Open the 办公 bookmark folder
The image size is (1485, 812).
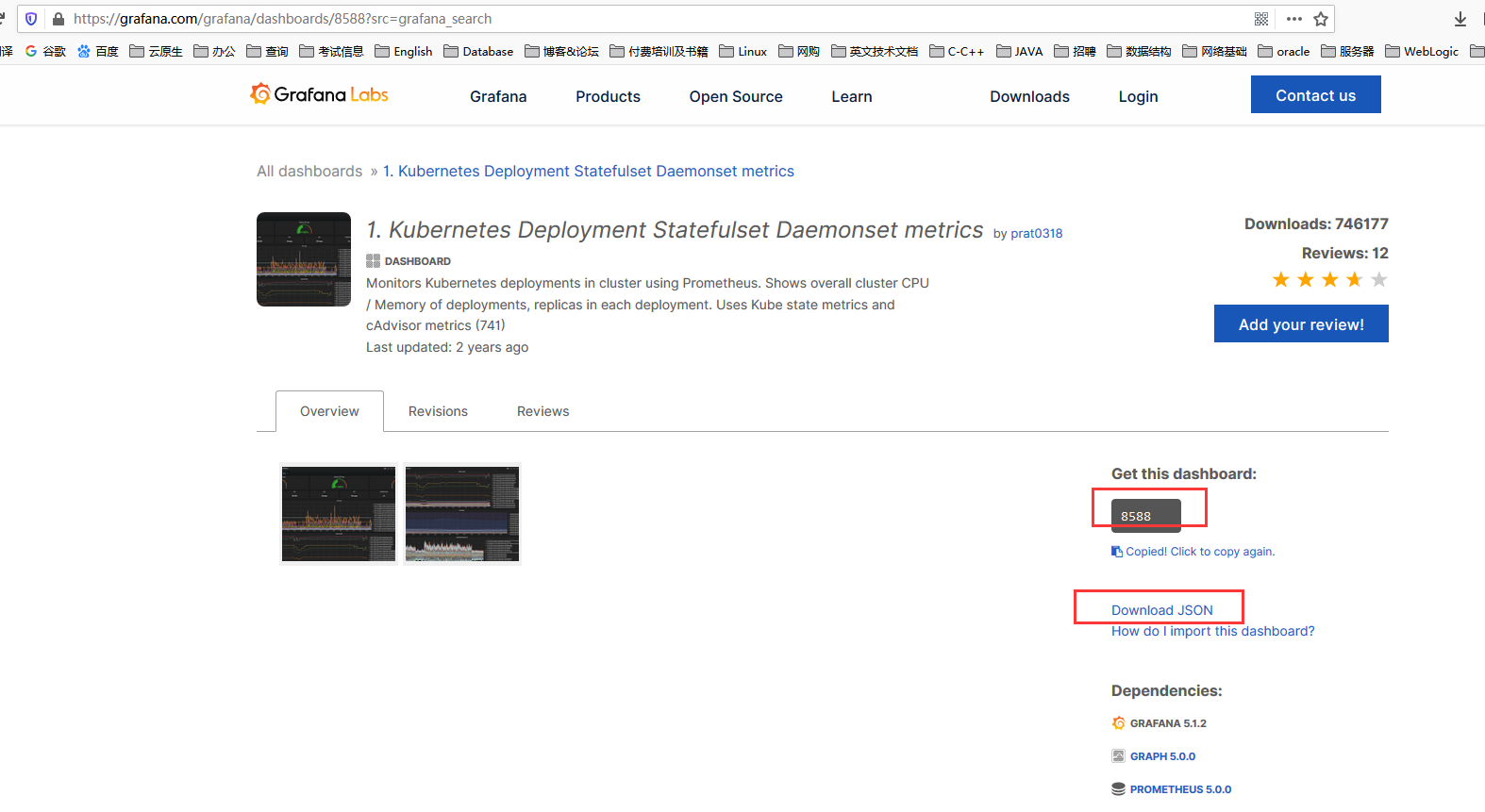tap(214, 51)
